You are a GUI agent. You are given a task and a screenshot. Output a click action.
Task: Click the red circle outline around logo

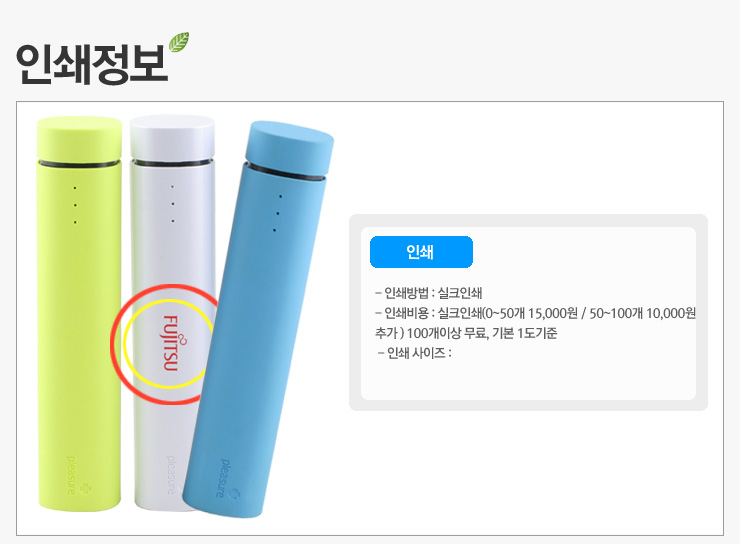point(163,344)
